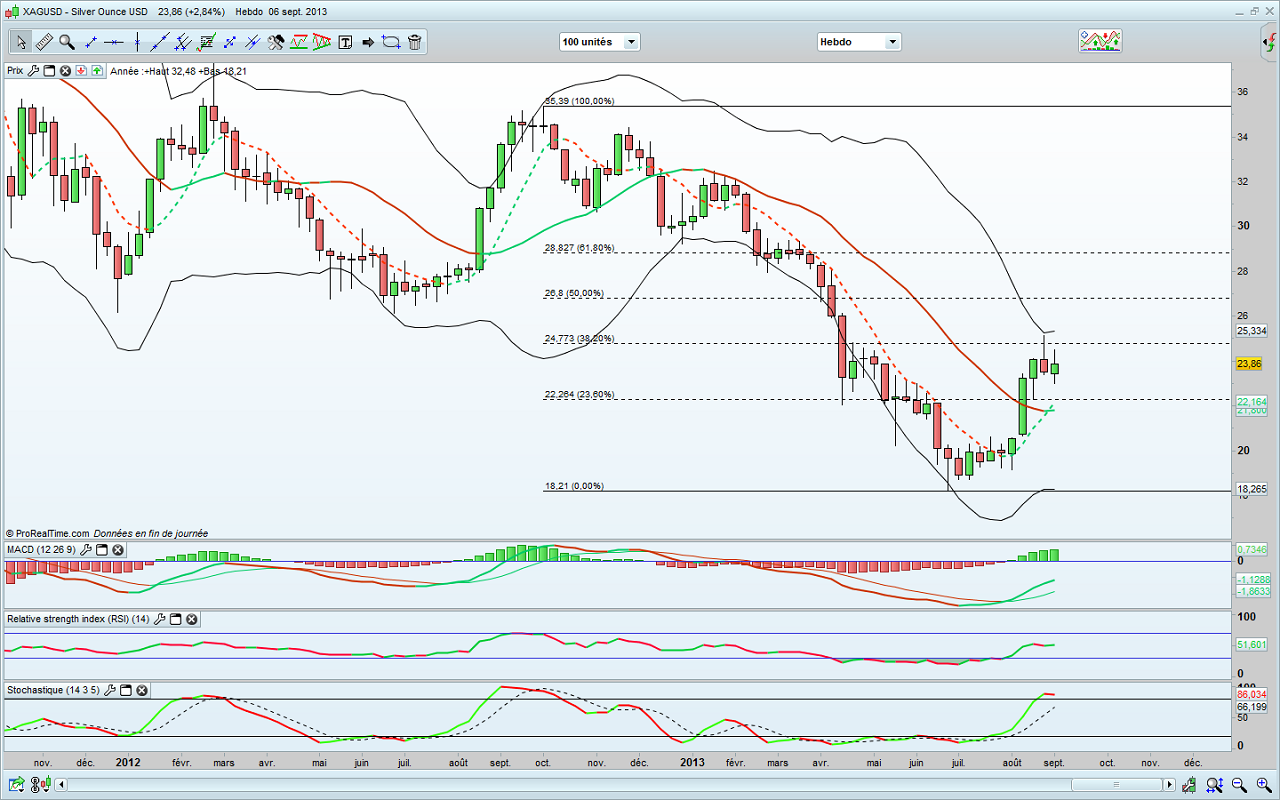Expand the Hebdo timeframe dropdown

point(858,42)
